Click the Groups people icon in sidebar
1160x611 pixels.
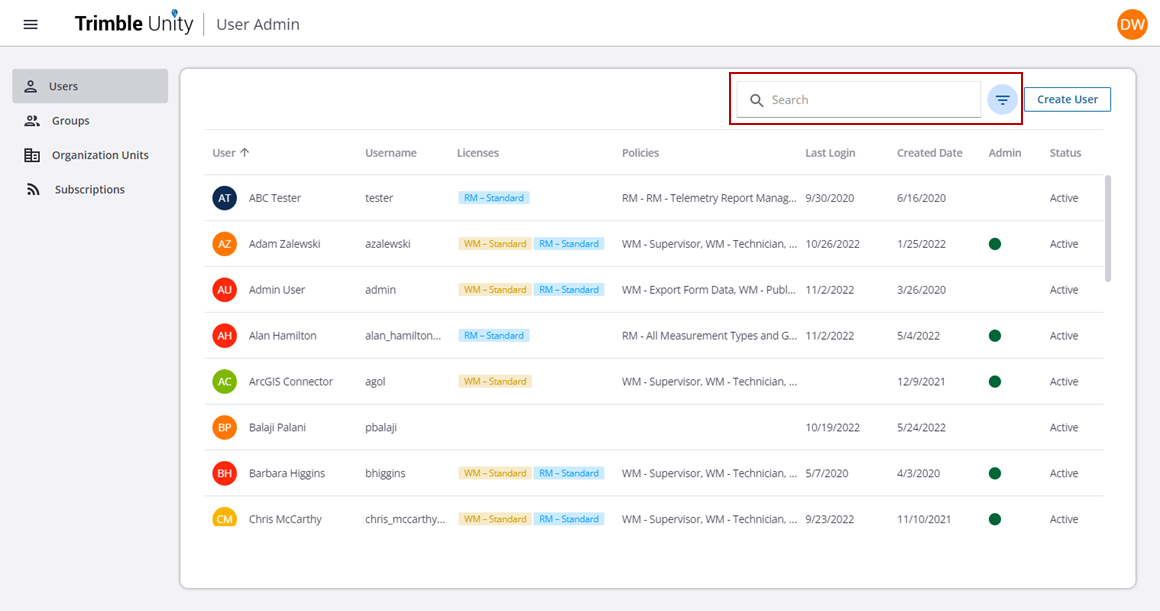pyautogui.click(x=32, y=121)
